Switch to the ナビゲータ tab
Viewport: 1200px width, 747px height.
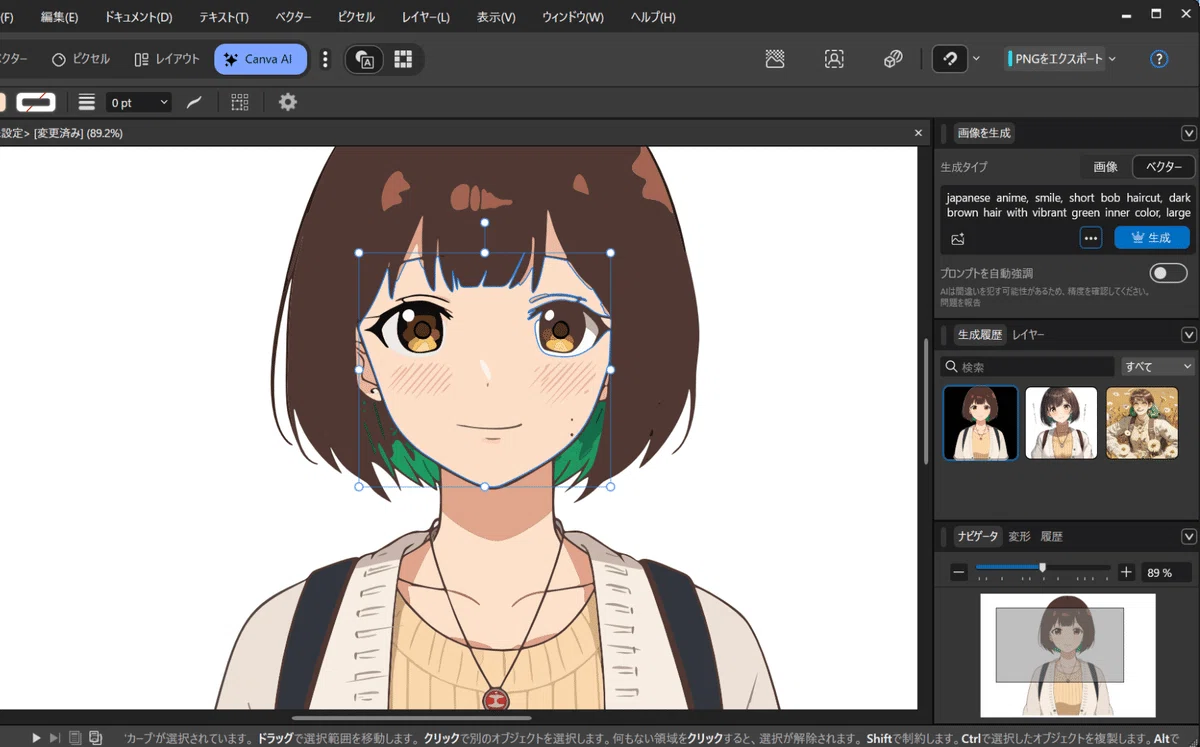(x=977, y=537)
